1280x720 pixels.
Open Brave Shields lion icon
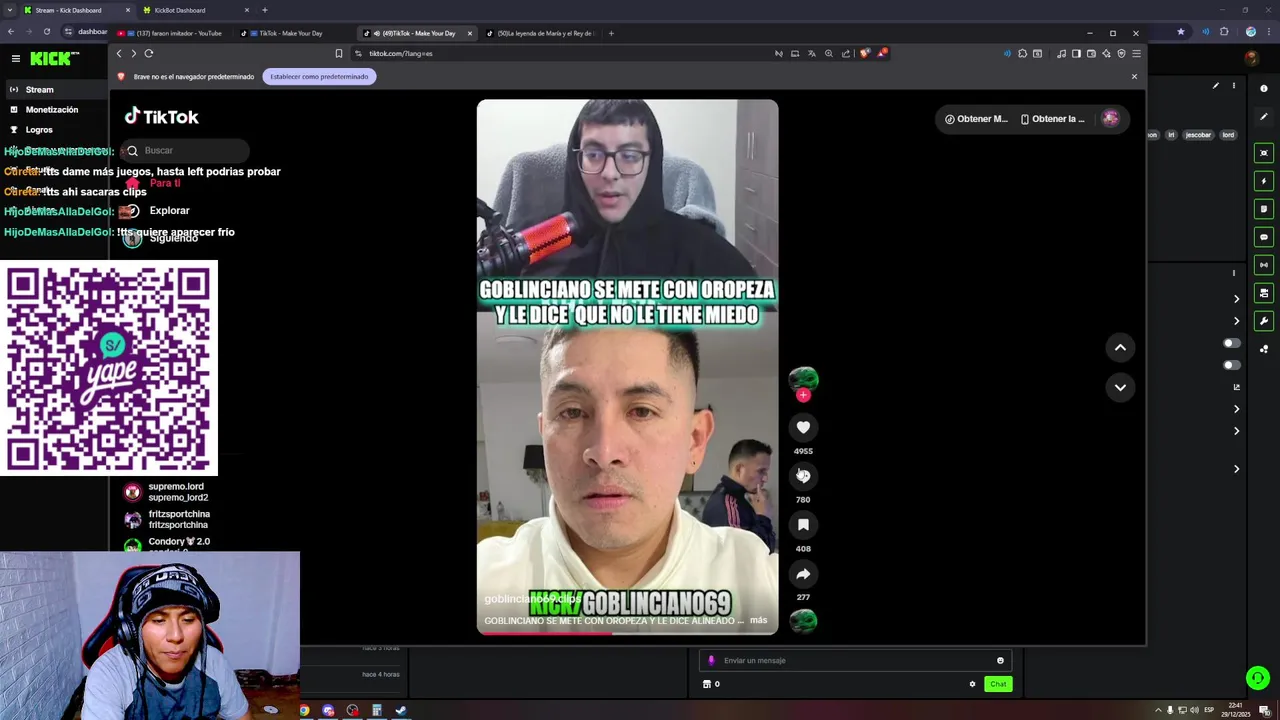[x=865, y=53]
